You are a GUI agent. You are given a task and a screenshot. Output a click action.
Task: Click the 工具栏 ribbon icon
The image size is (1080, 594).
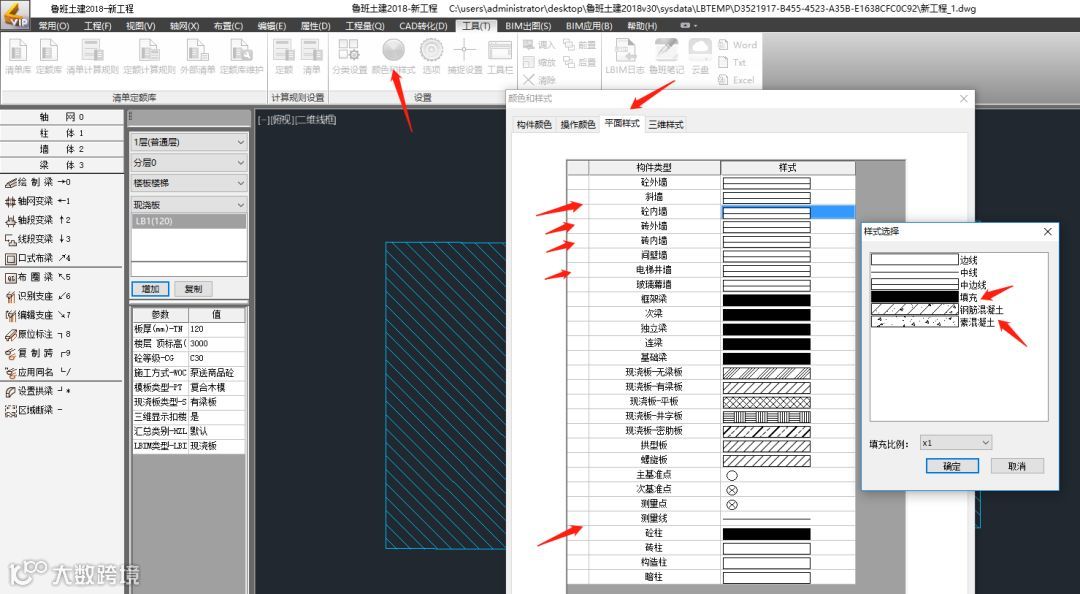point(500,57)
